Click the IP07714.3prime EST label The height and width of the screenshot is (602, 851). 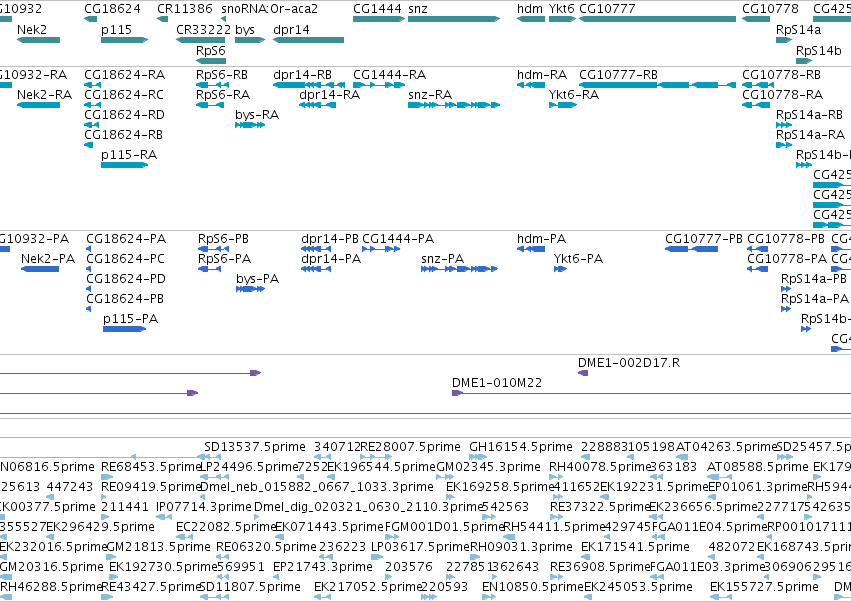(x=204, y=506)
